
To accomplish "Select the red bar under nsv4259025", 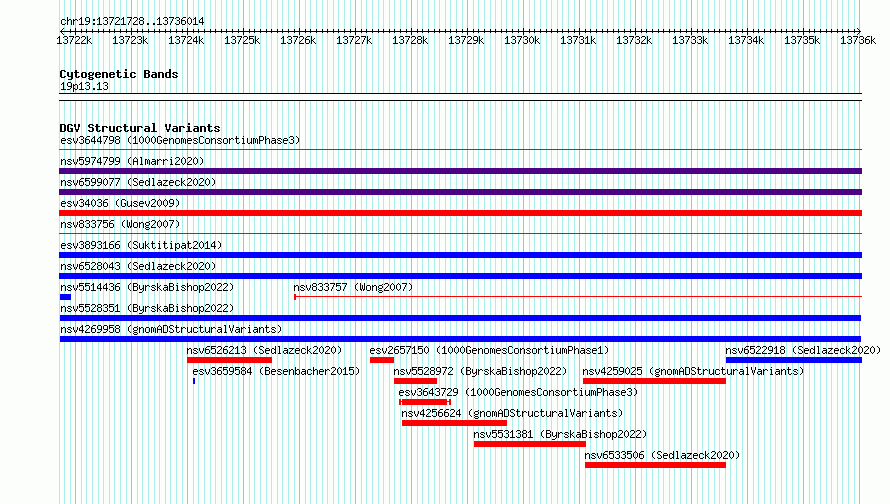I will (654, 381).
